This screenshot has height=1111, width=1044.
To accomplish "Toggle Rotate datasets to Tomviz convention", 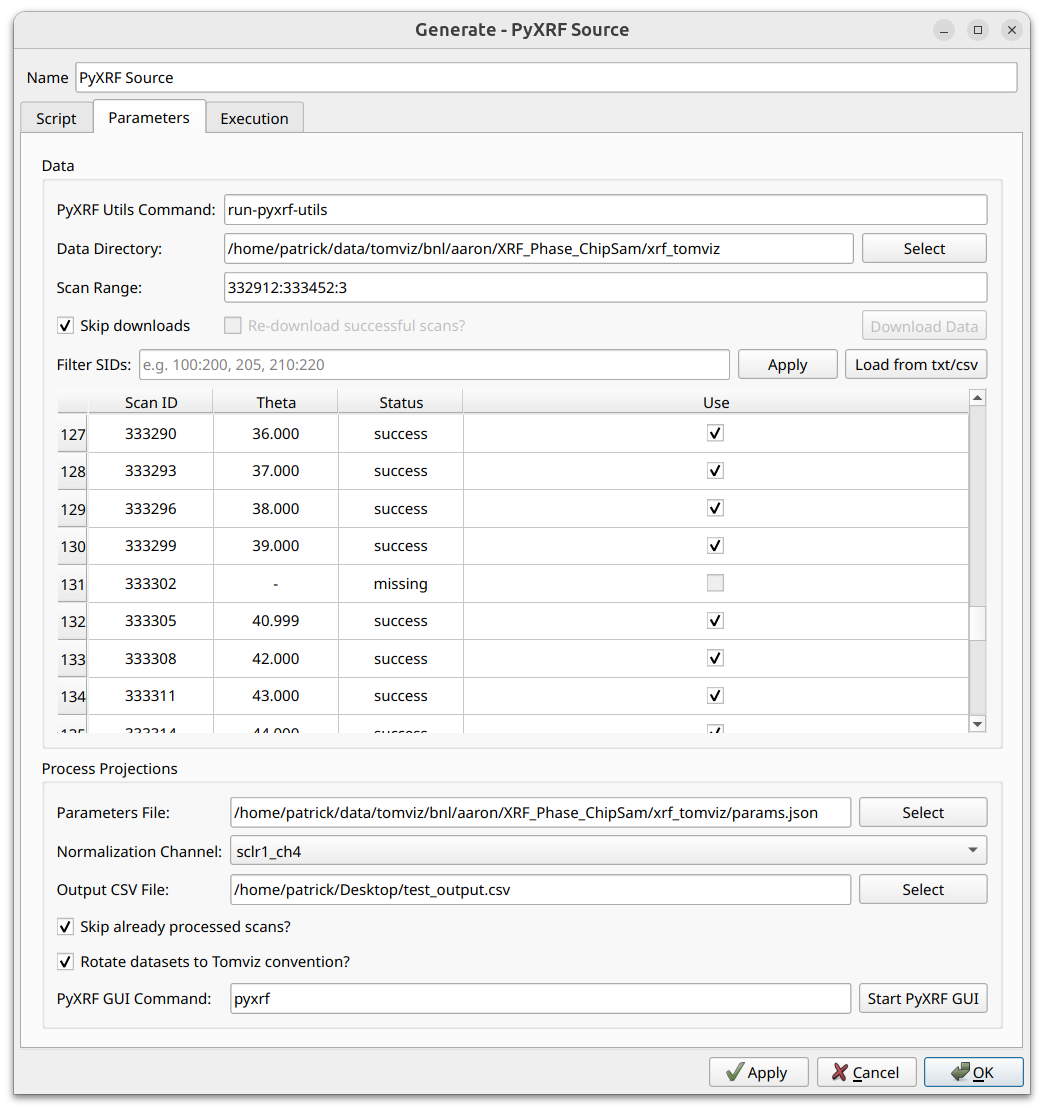I will tap(65, 961).
